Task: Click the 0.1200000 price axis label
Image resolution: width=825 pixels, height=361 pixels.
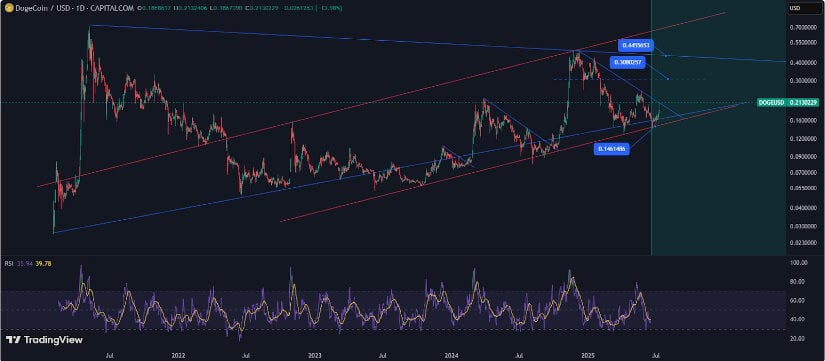Action: (802, 139)
